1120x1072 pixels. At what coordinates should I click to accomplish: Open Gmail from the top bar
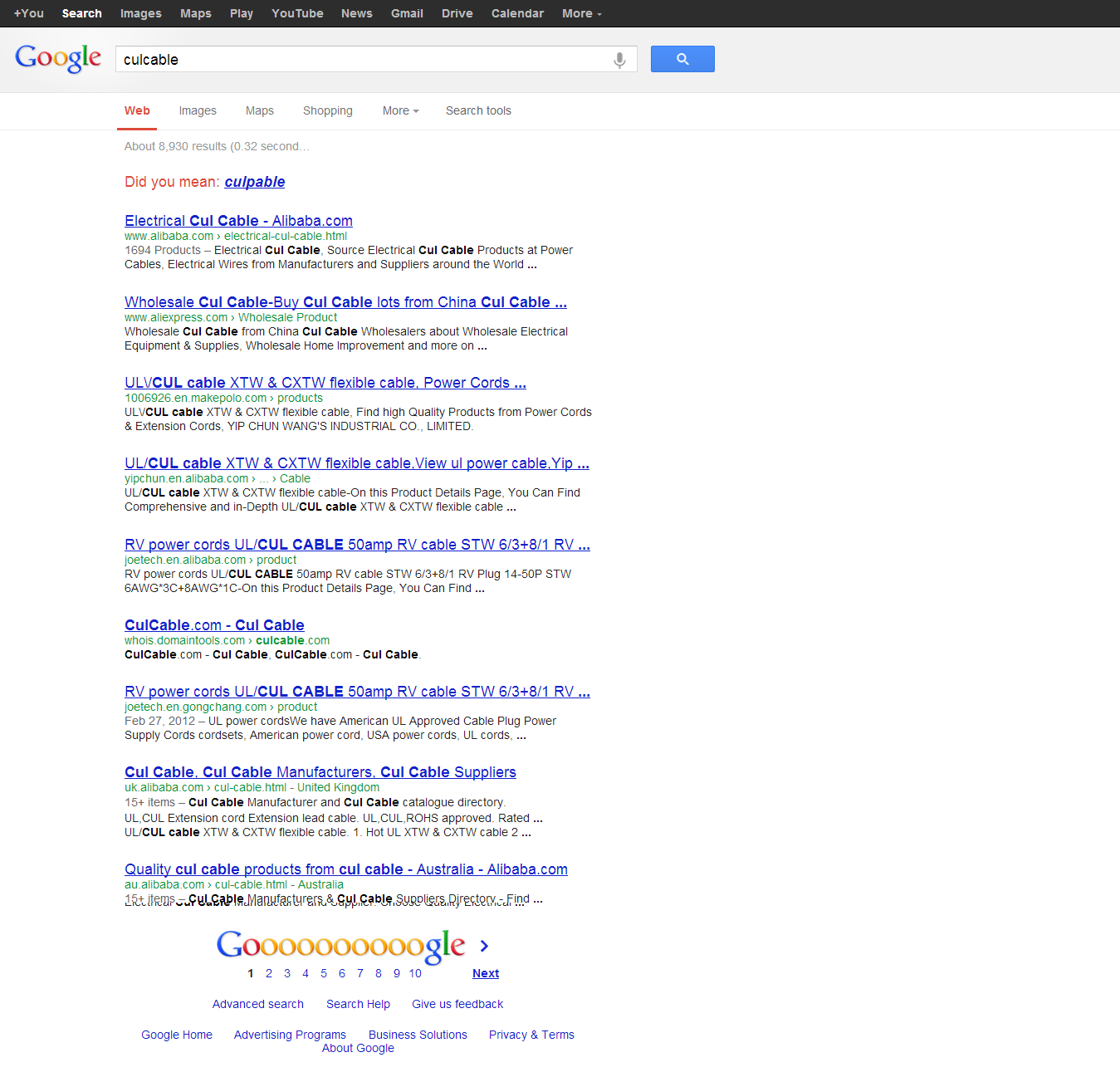pyautogui.click(x=407, y=13)
